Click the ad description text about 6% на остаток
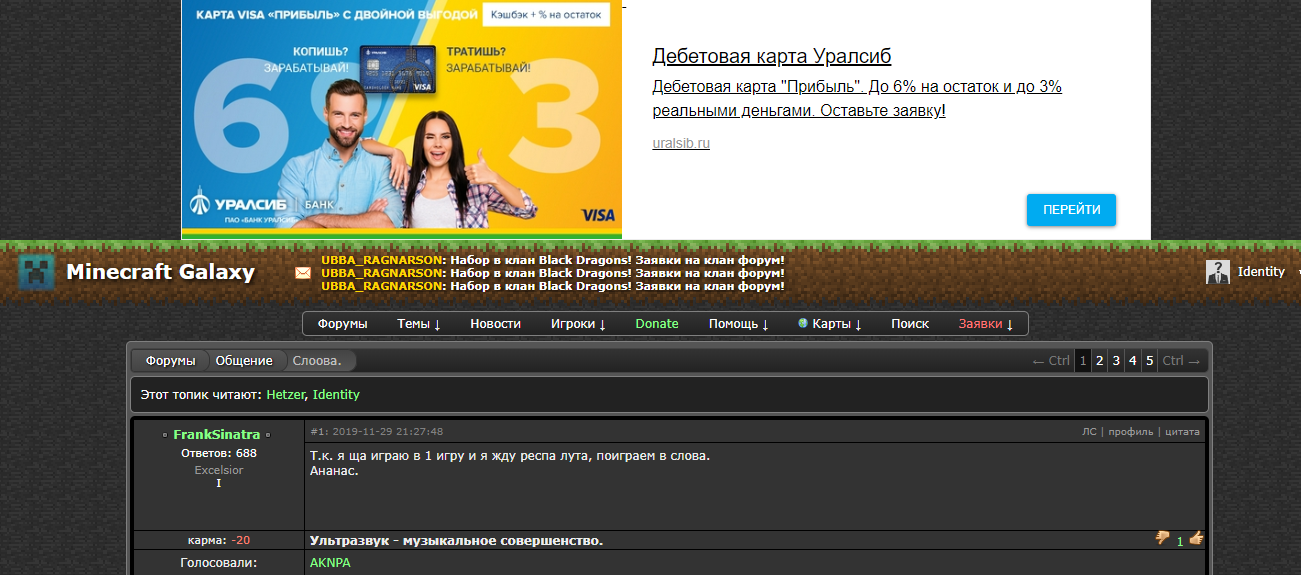Image resolution: width=1301 pixels, height=575 pixels. pyautogui.click(x=857, y=99)
